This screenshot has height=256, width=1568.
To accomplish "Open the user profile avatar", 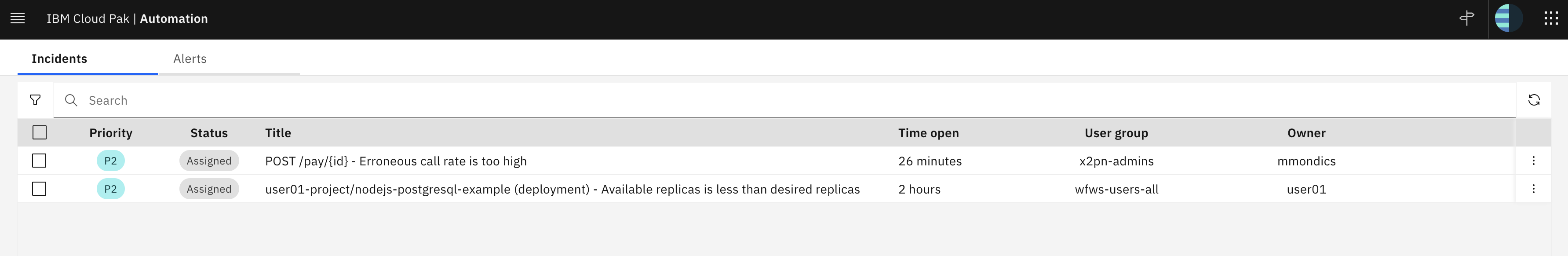I will 1508,18.
